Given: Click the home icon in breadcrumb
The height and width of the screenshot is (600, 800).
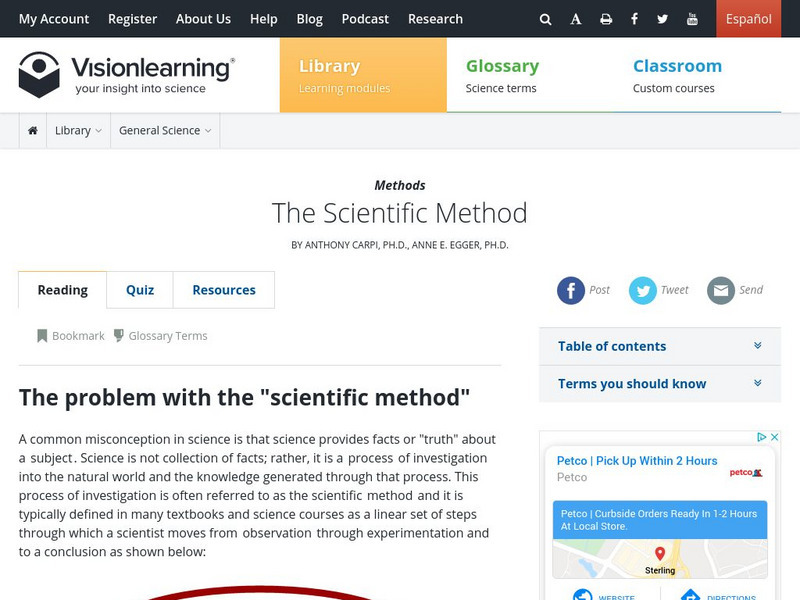Looking at the screenshot, I should click(33, 131).
